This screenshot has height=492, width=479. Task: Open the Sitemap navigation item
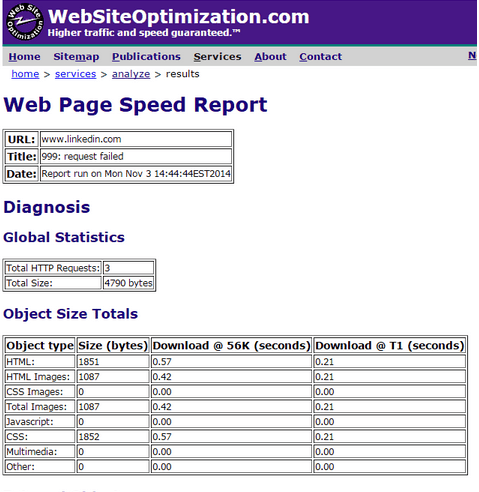pos(76,57)
